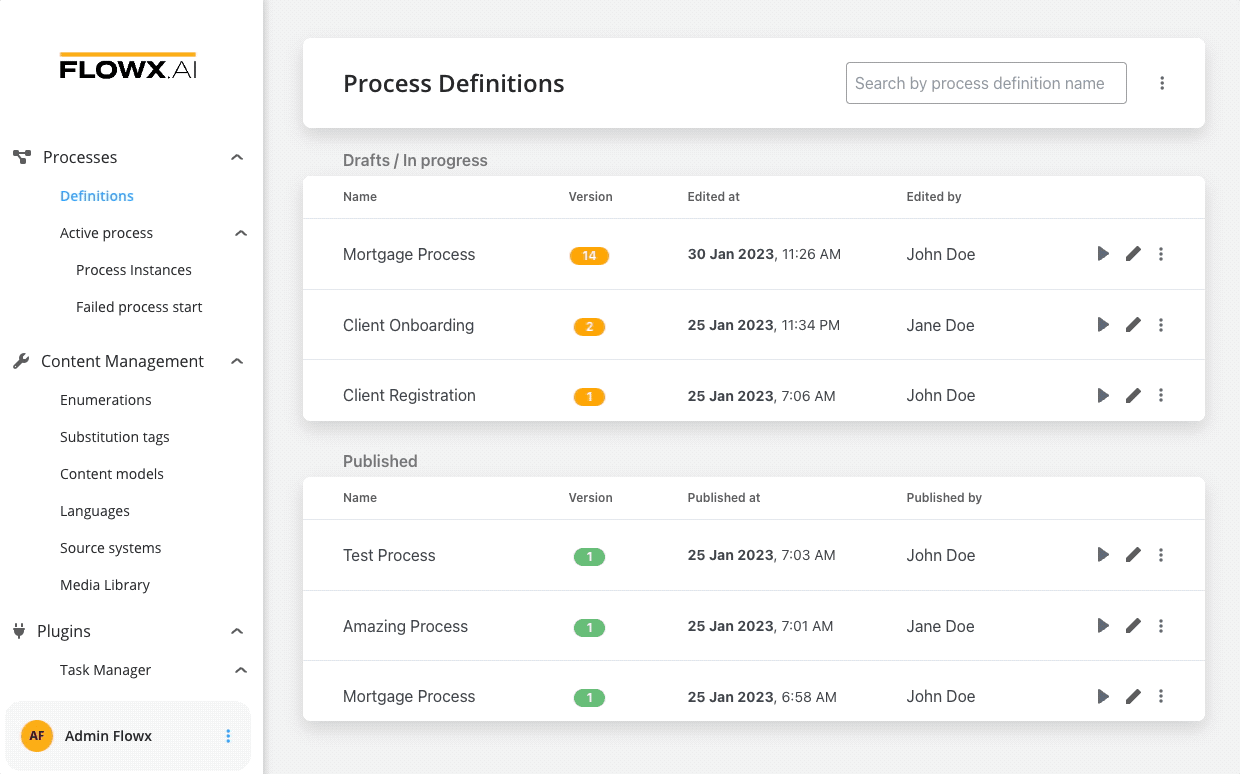Navigate to Process Instances

133,269
